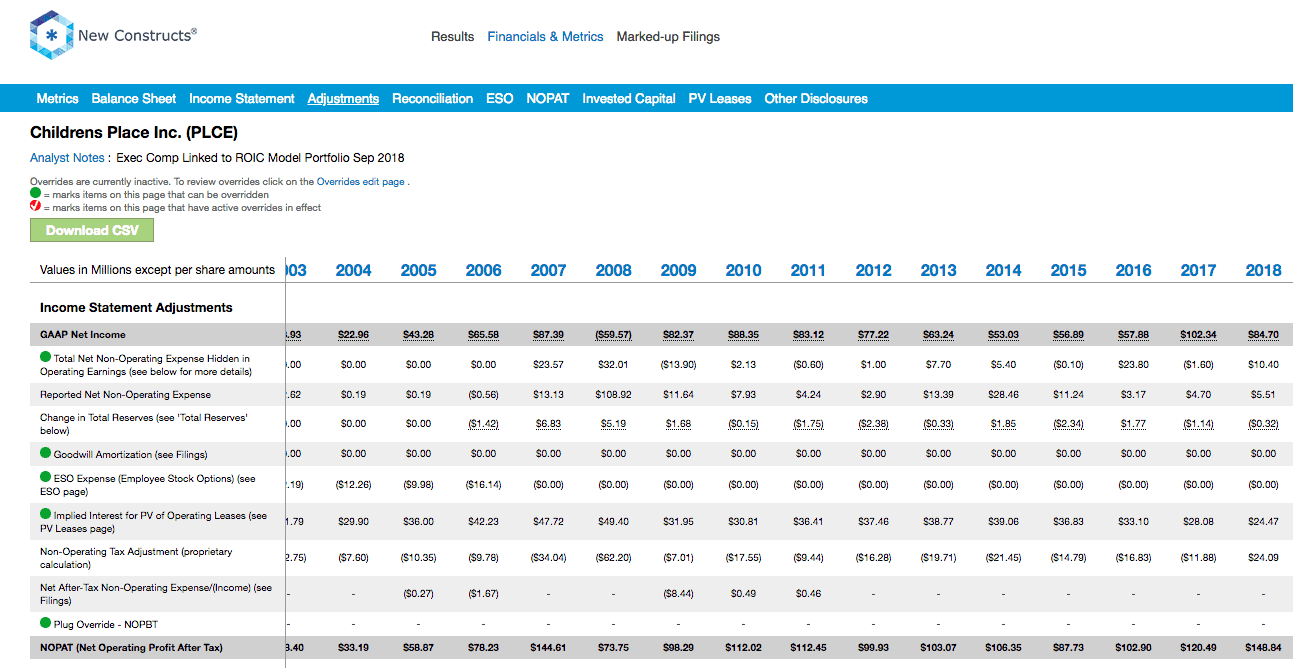Click the GAAP Net Income $84.70 figure
This screenshot has width=1293, height=668.
(x=1263, y=335)
